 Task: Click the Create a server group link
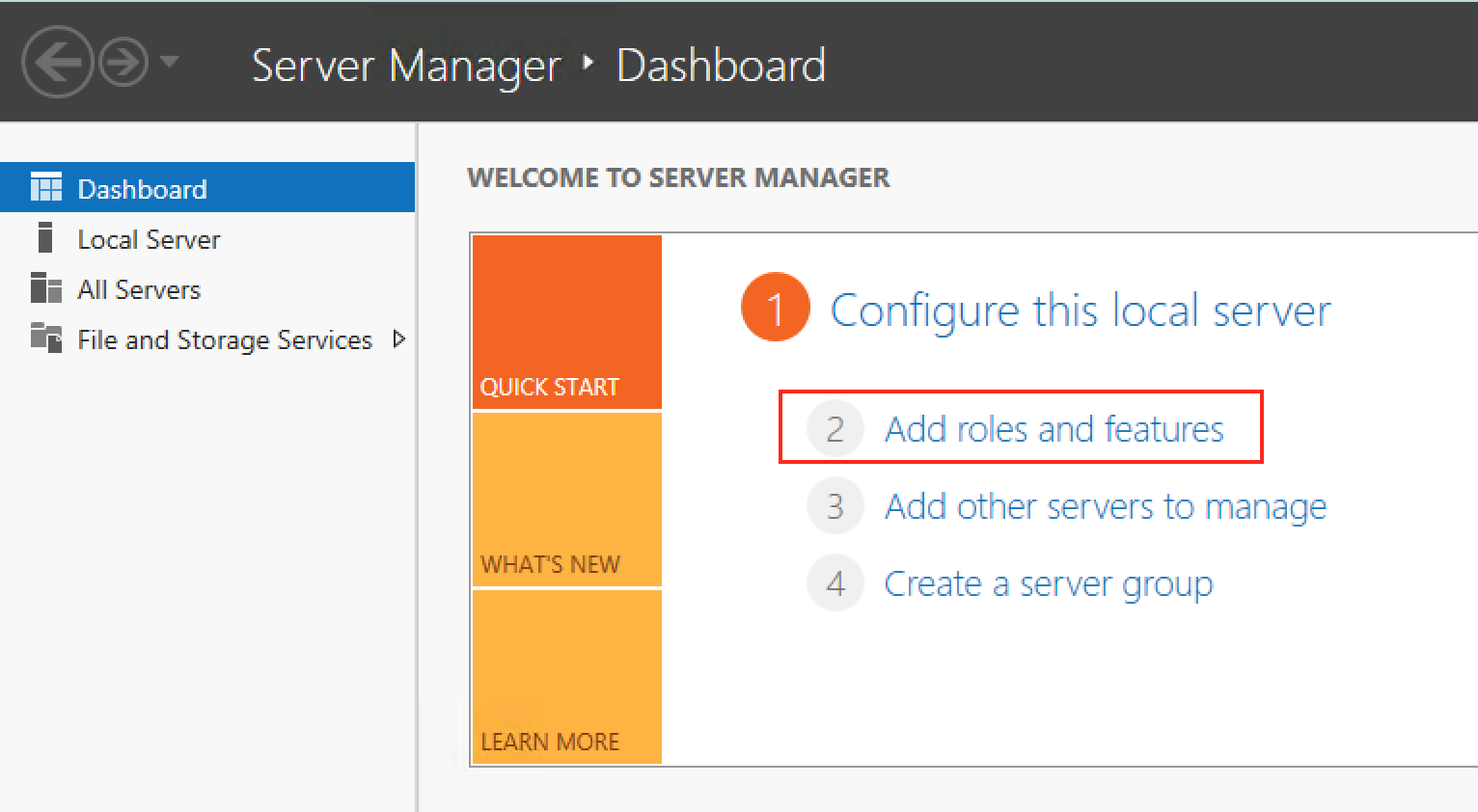pyautogui.click(x=1049, y=584)
